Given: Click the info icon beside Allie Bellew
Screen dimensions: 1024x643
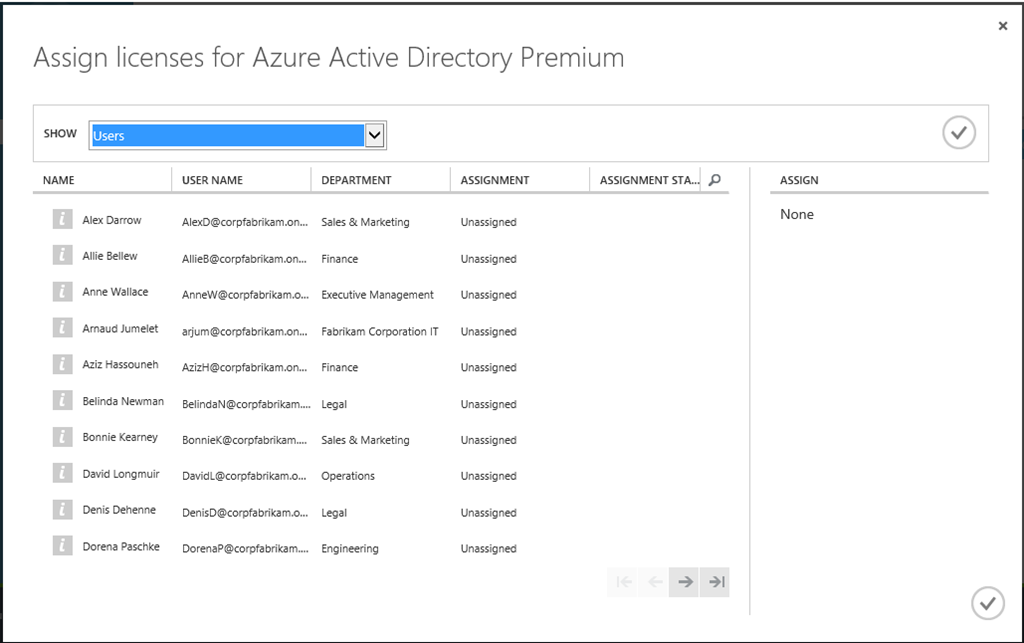Looking at the screenshot, I should pos(62,256).
